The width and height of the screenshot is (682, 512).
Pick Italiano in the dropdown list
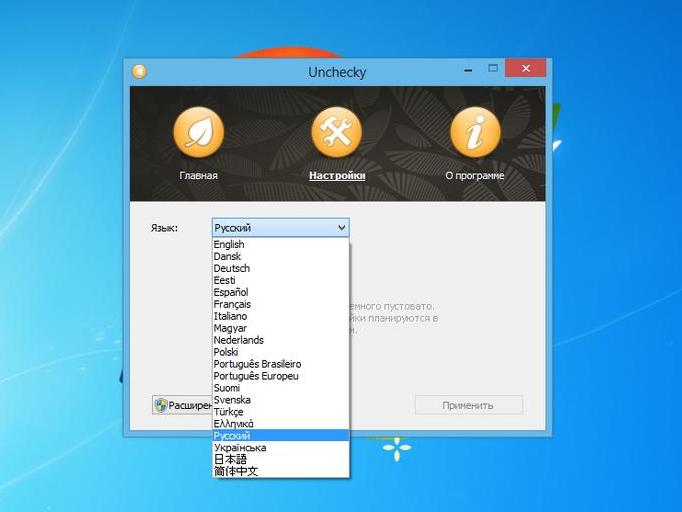coord(281,316)
